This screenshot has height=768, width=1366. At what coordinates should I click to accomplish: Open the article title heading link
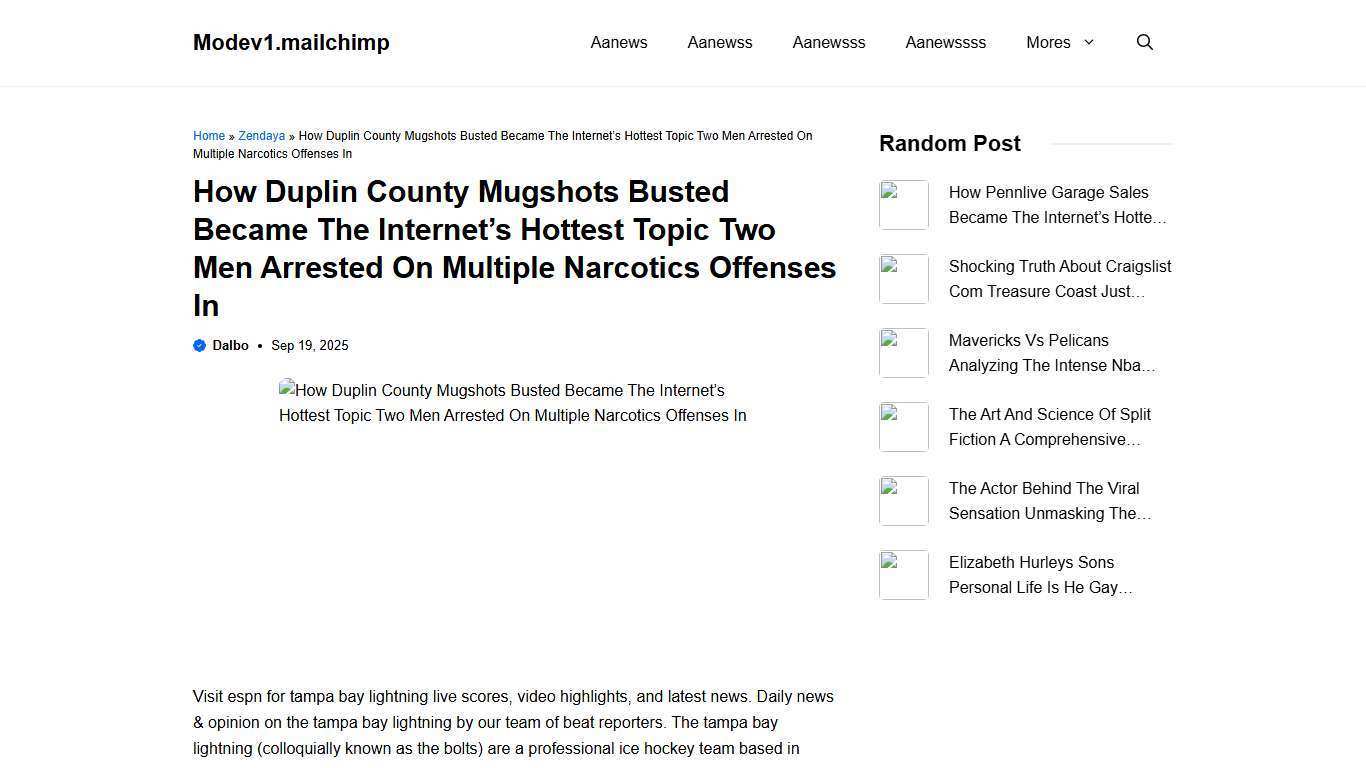(514, 248)
